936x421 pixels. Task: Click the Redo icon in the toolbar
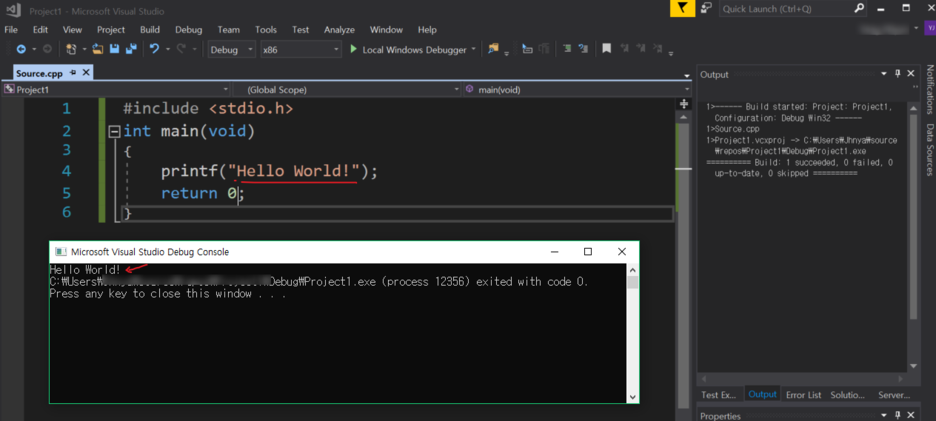(x=181, y=50)
